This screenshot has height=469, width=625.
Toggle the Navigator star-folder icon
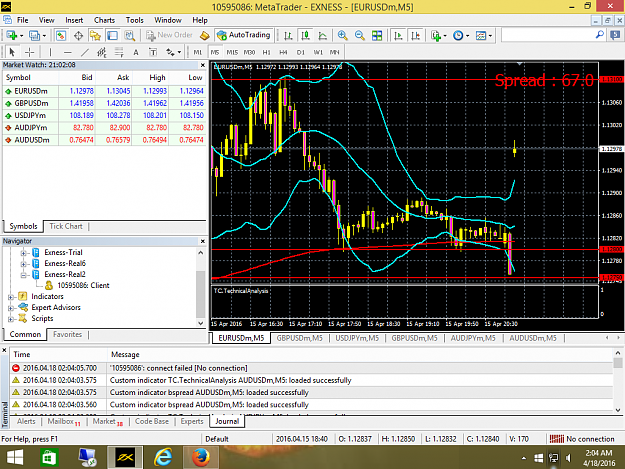tap(95, 35)
